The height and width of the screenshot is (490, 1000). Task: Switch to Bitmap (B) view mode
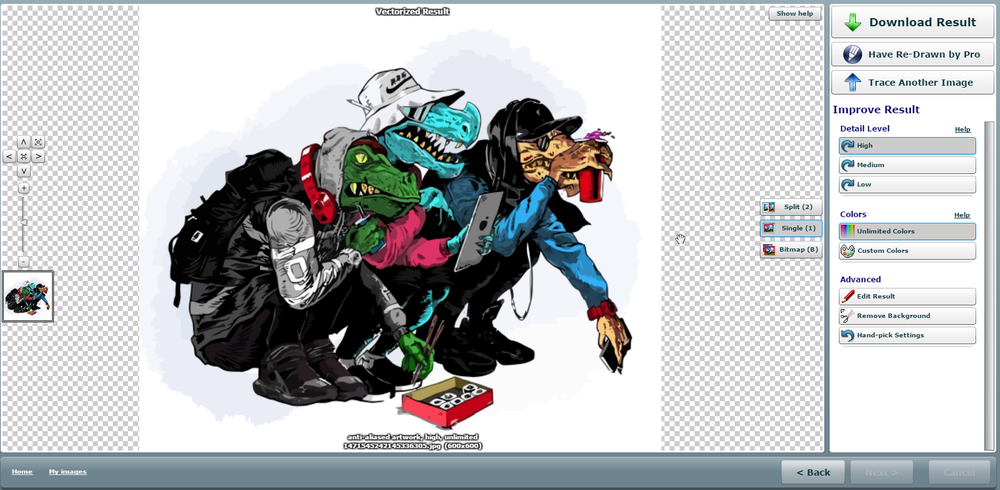(791, 250)
